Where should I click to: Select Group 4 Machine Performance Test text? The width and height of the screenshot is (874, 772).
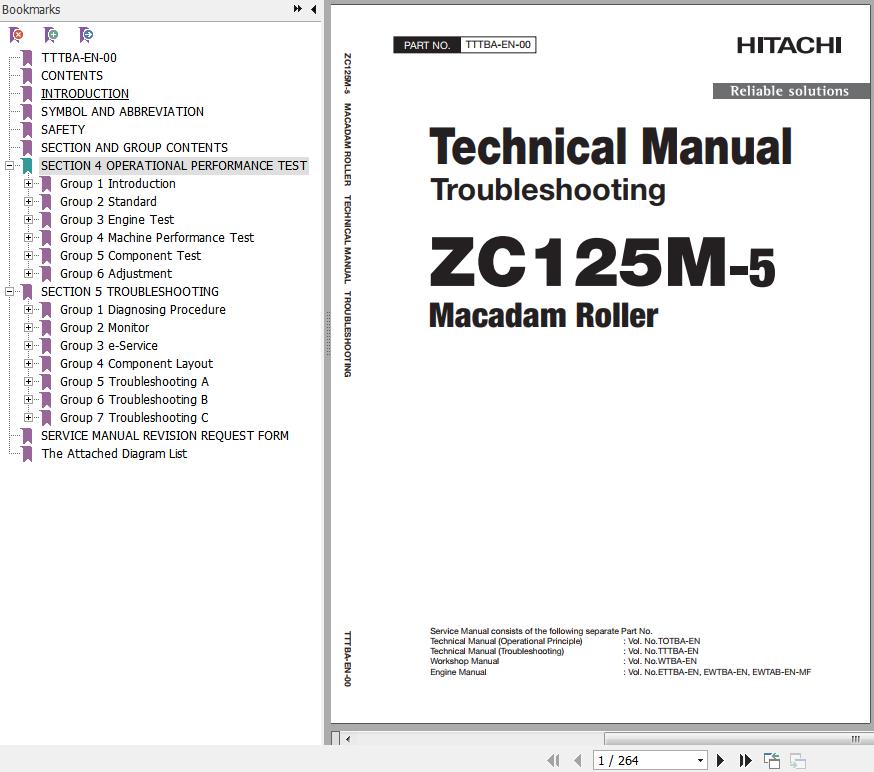(157, 237)
